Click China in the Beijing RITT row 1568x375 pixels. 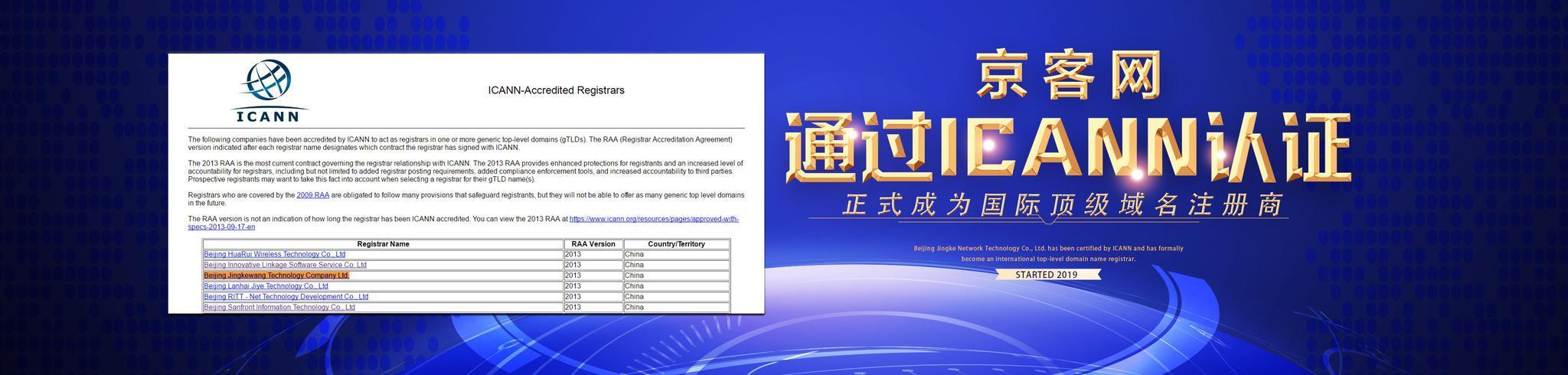(x=634, y=297)
